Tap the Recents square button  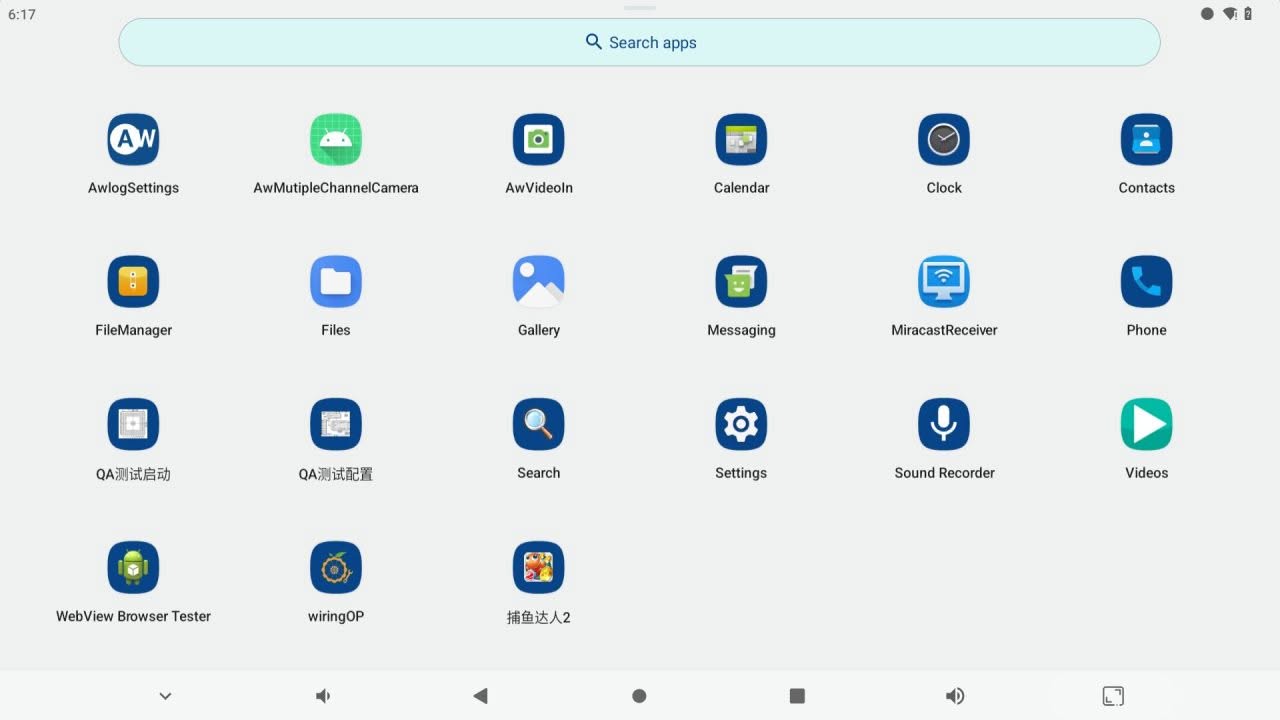(797, 696)
